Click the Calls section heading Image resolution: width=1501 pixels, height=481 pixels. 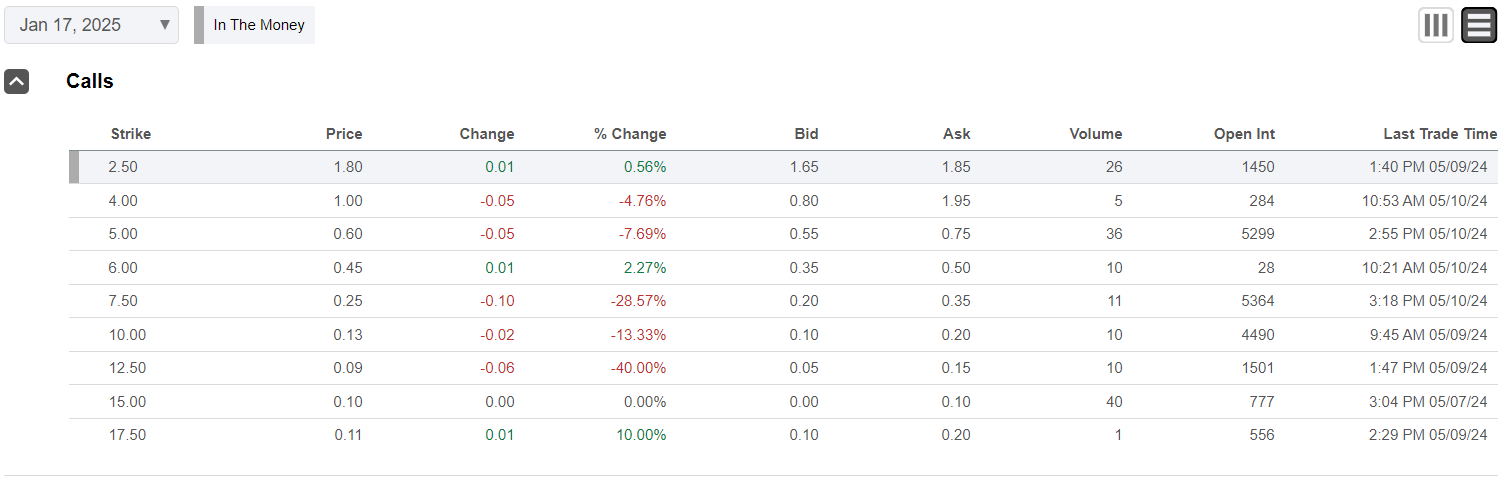tap(90, 82)
